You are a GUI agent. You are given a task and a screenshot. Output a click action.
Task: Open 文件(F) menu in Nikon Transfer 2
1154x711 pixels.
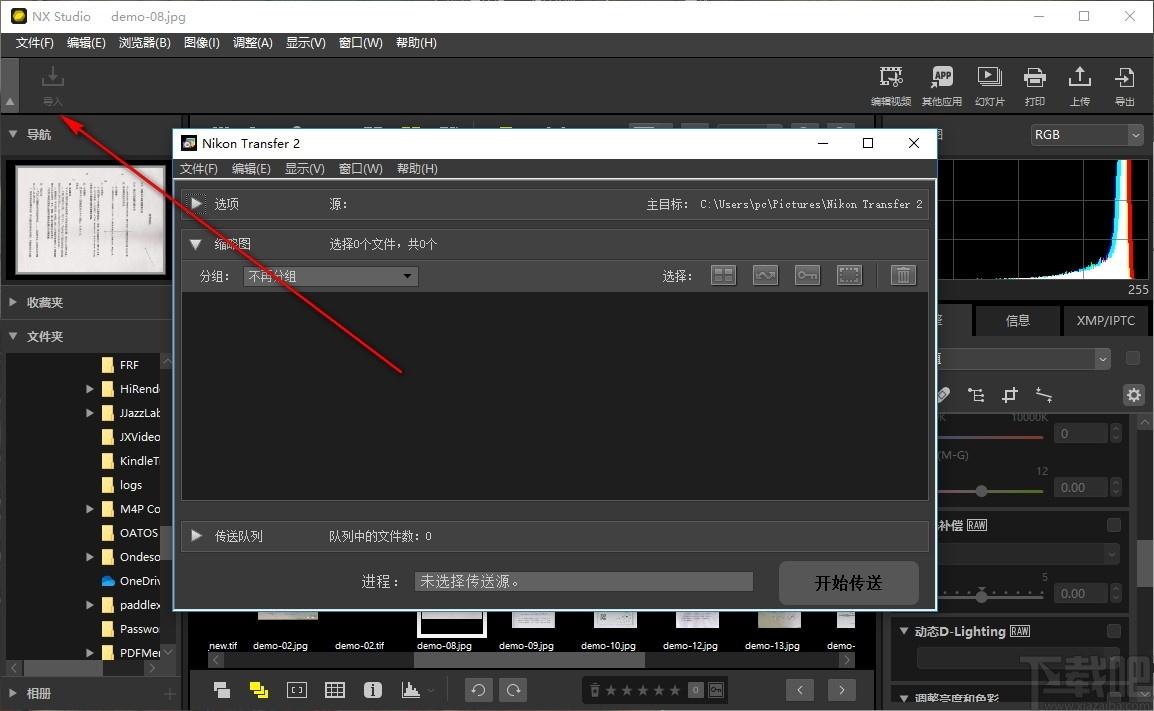click(x=199, y=169)
